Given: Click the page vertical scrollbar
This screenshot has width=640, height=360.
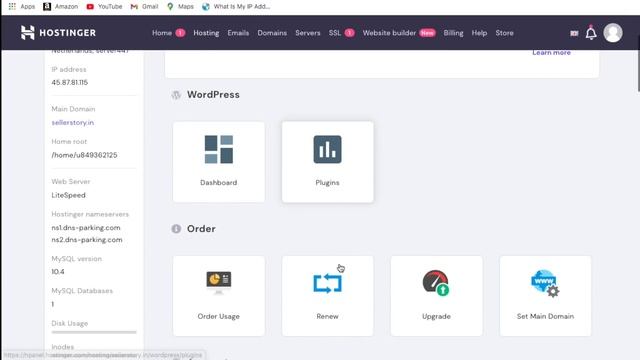Looking at the screenshot, I should click(x=638, y=63).
